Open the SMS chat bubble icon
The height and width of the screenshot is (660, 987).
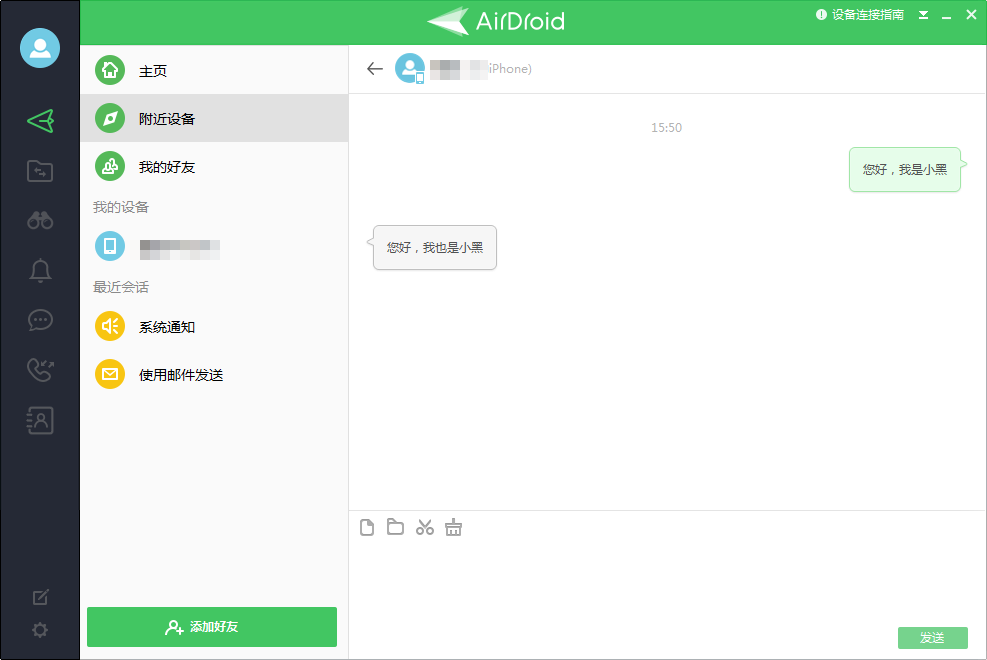coord(40,320)
